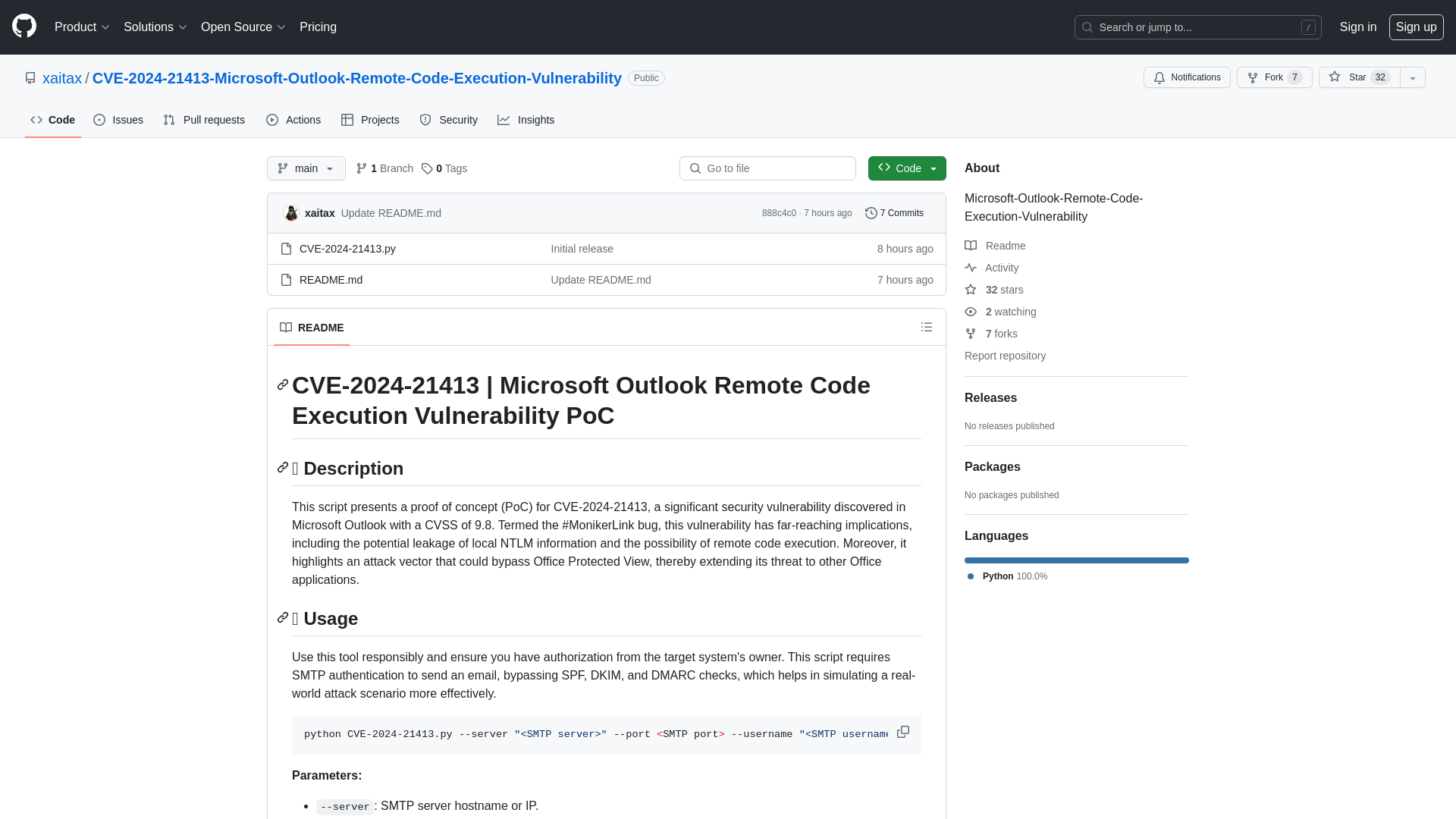Focus the Search or jump to field
Screen dimensions: 1456x819
(x=1198, y=27)
